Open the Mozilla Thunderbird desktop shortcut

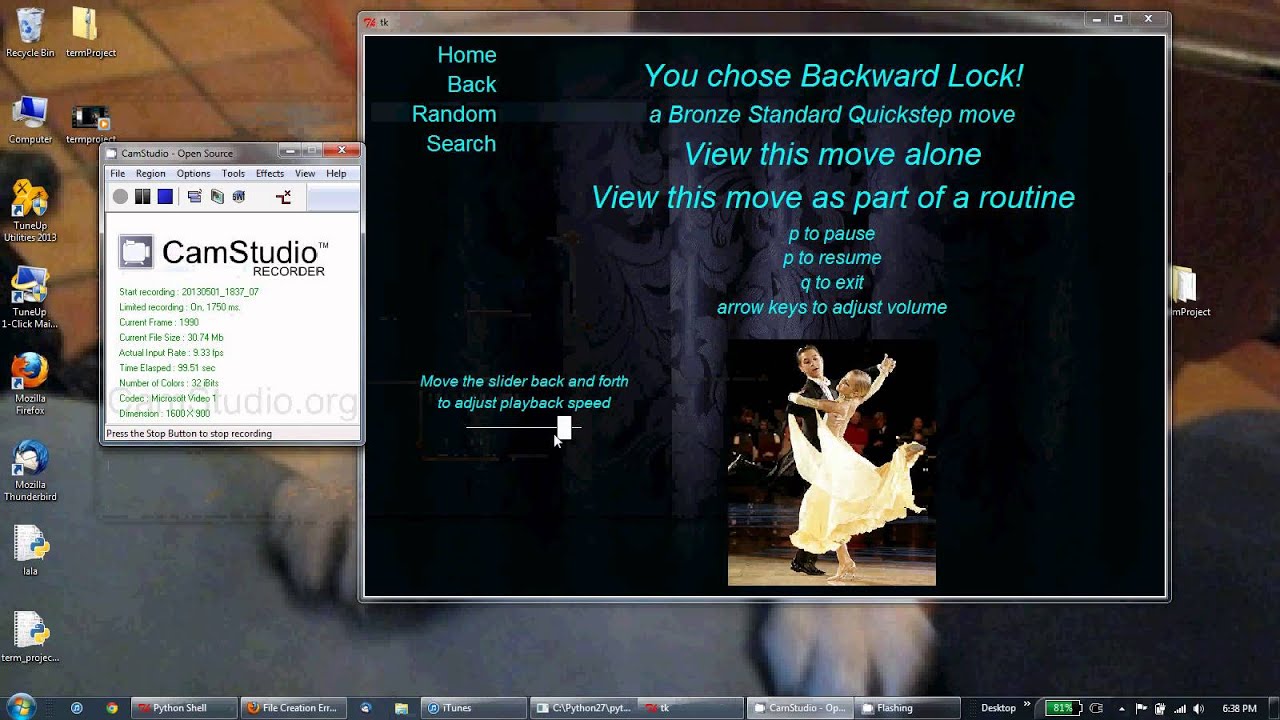coord(30,459)
